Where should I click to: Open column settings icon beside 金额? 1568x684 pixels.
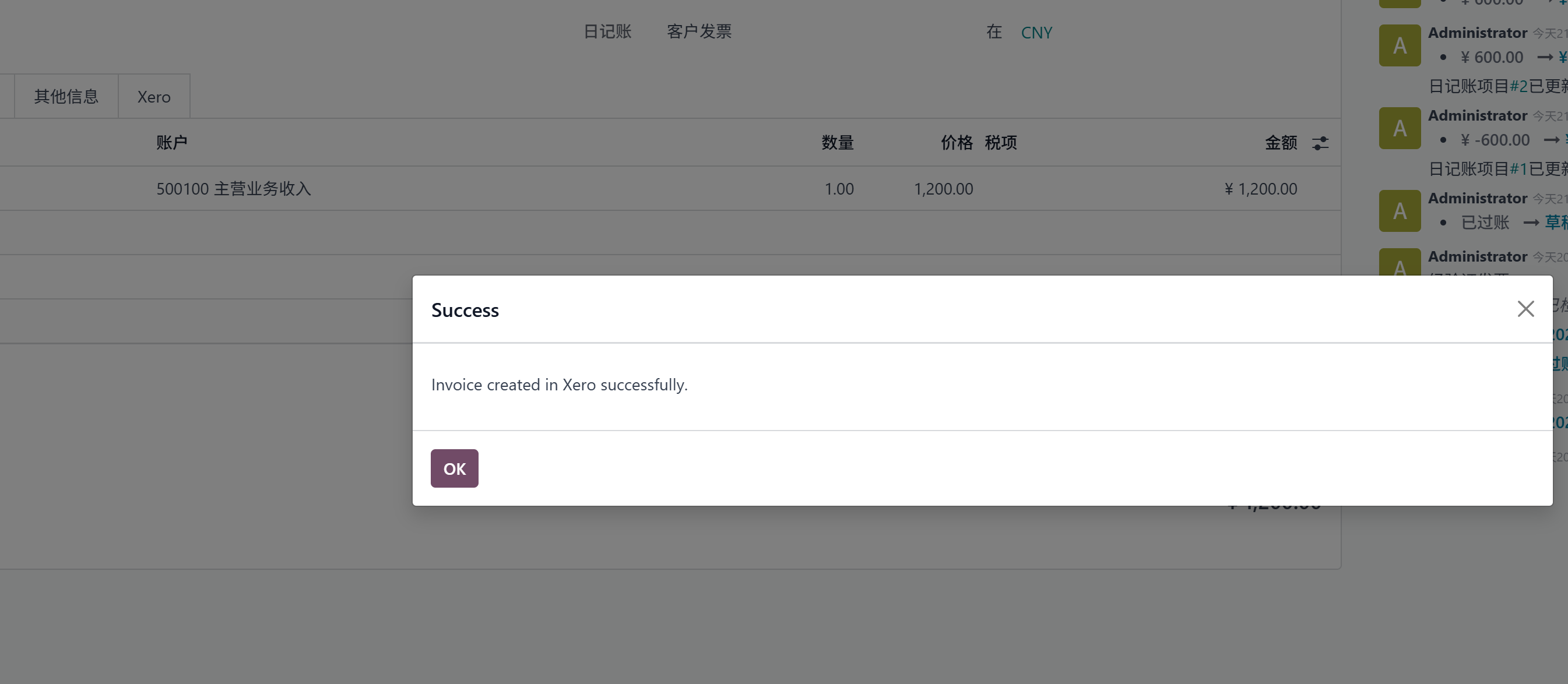(1320, 142)
